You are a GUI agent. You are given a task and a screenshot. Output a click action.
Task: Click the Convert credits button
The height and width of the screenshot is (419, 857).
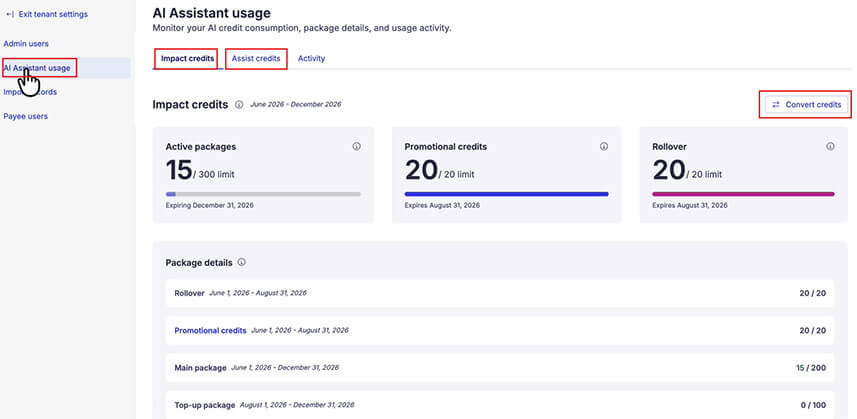(x=806, y=104)
